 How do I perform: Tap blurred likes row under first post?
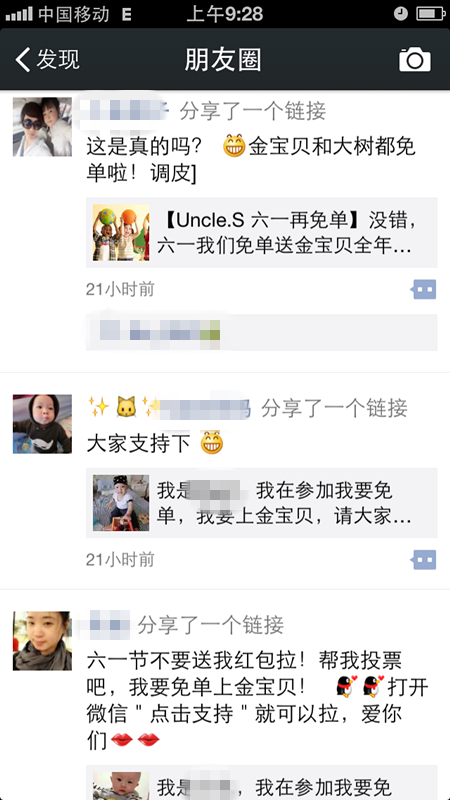(x=261, y=332)
